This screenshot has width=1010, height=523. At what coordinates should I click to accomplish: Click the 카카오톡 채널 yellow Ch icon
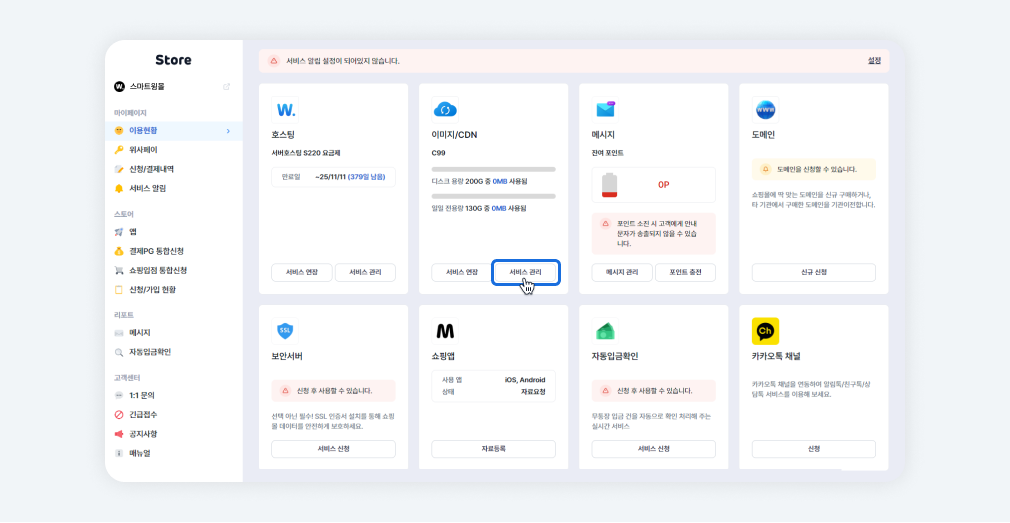pos(765,331)
